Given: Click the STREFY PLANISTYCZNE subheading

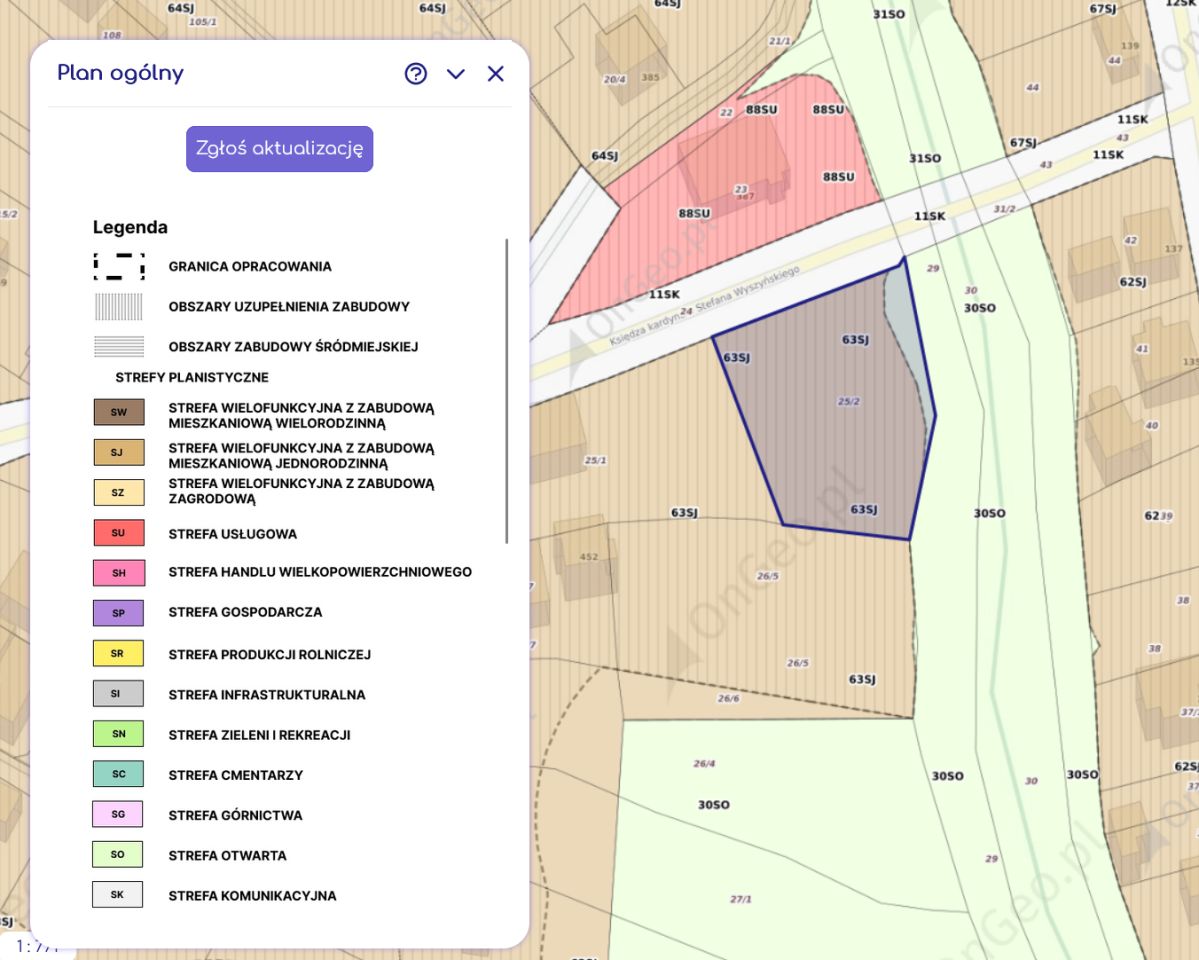Looking at the screenshot, I should click(x=192, y=377).
